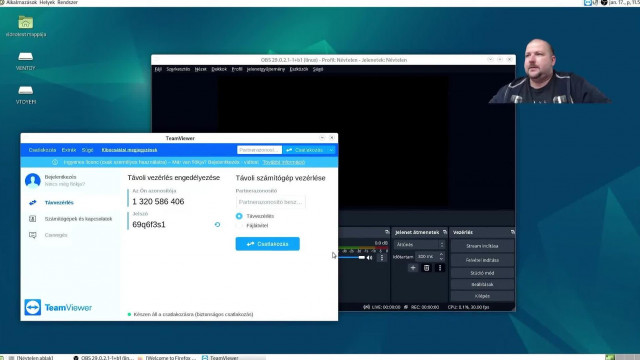
Task: Click the header partner ID input field
Action: (259, 150)
